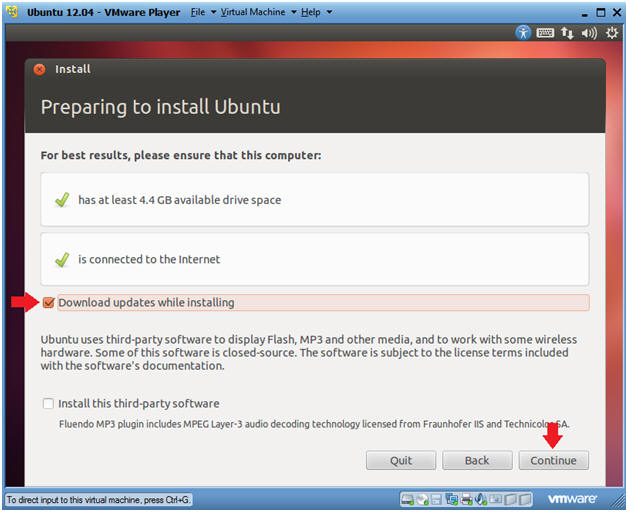Viewport: 628px width, 512px height.
Task: Open the sound volume indicator
Action: pyautogui.click(x=589, y=33)
